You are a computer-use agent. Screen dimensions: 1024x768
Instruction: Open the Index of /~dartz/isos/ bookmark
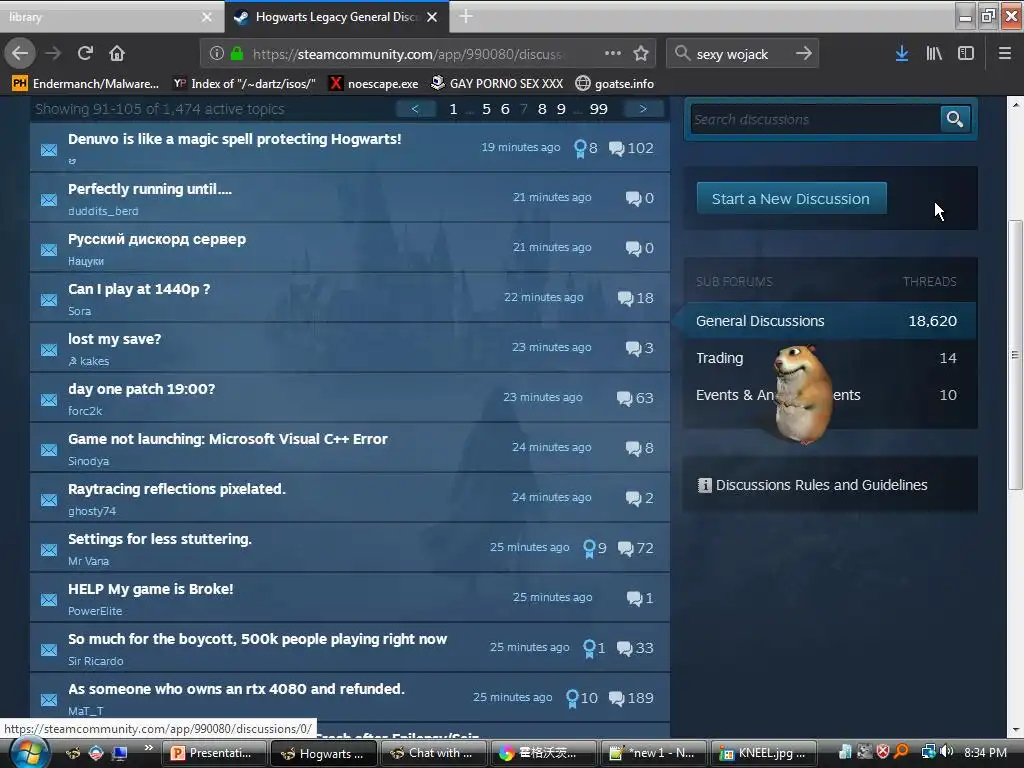point(244,84)
